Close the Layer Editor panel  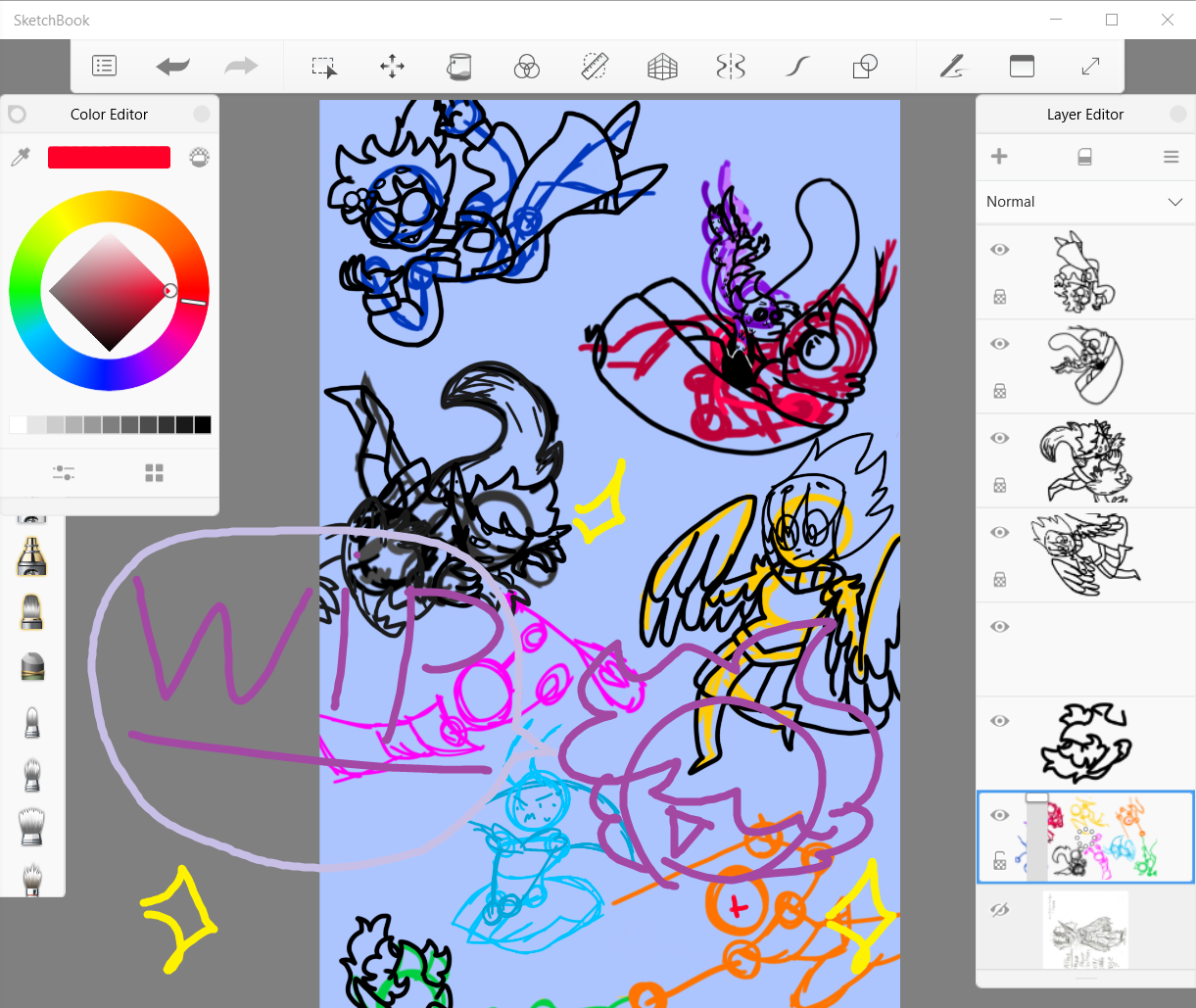[x=1178, y=115]
